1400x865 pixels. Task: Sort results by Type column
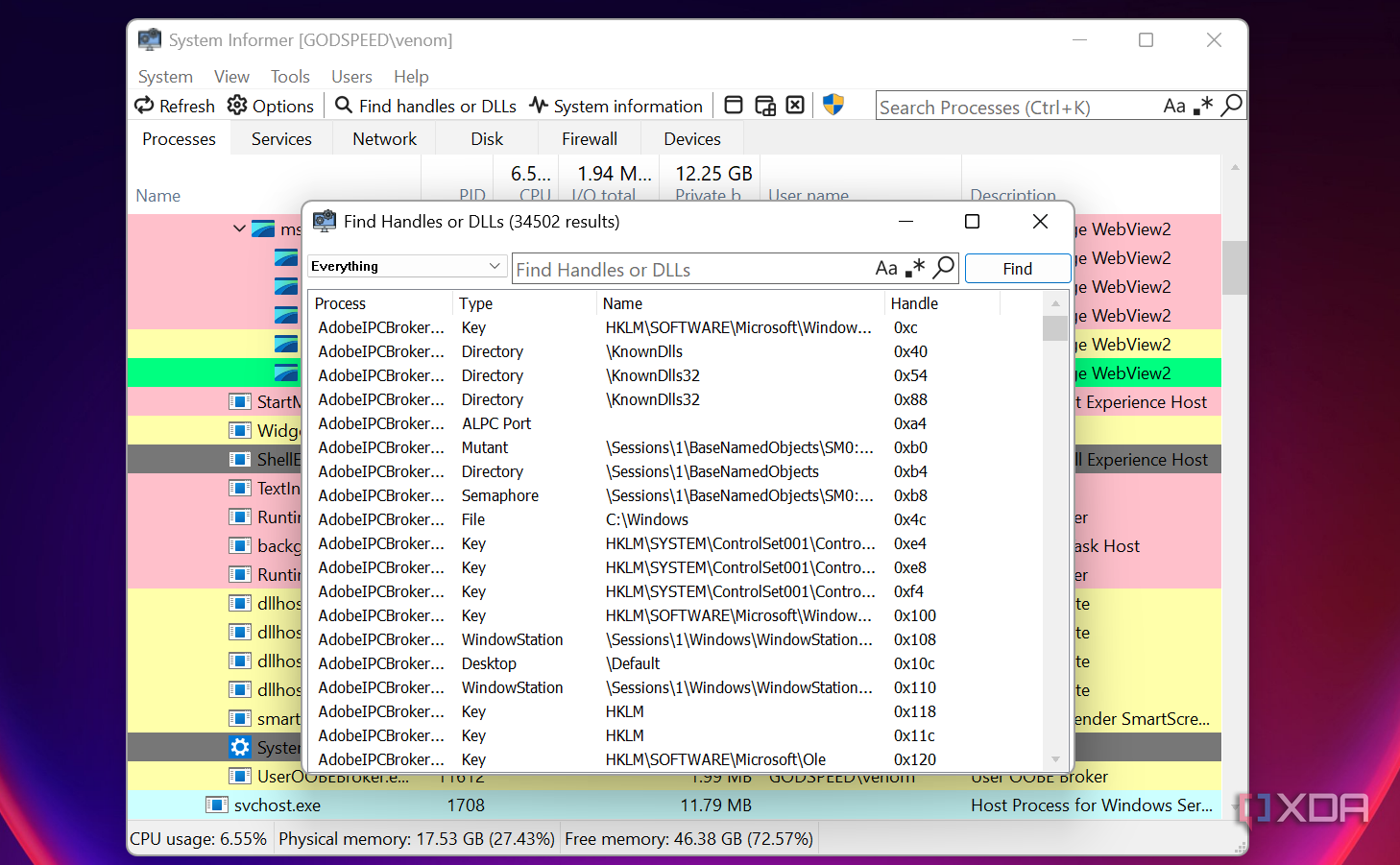(524, 303)
